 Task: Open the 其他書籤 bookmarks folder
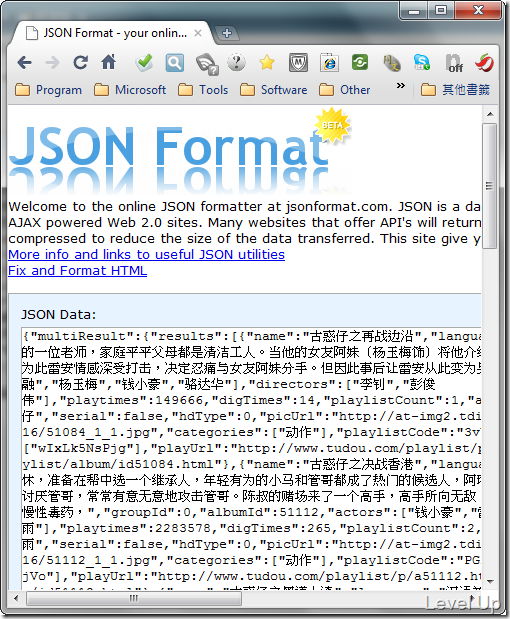pos(455,90)
